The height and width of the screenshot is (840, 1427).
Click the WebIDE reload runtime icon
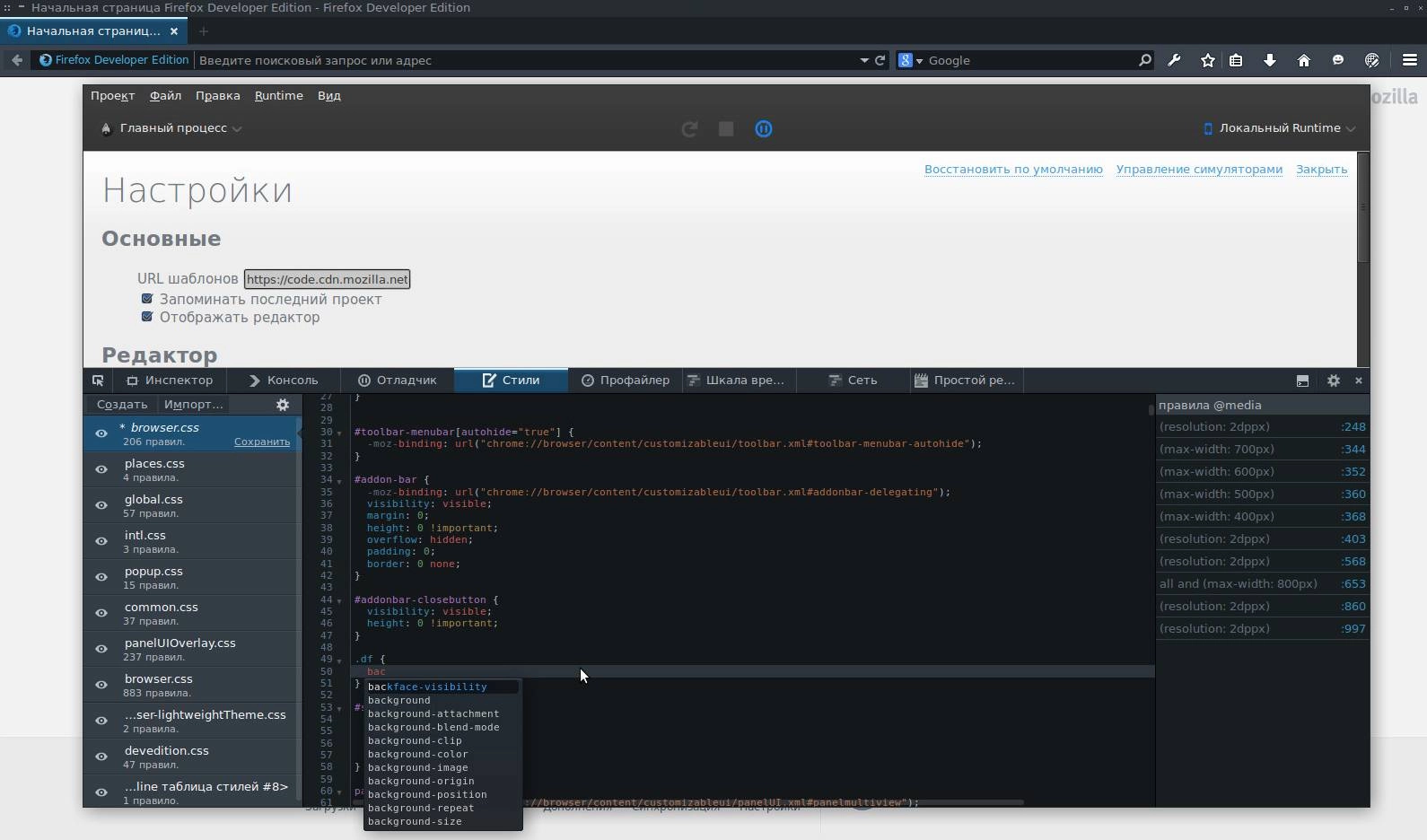click(689, 129)
